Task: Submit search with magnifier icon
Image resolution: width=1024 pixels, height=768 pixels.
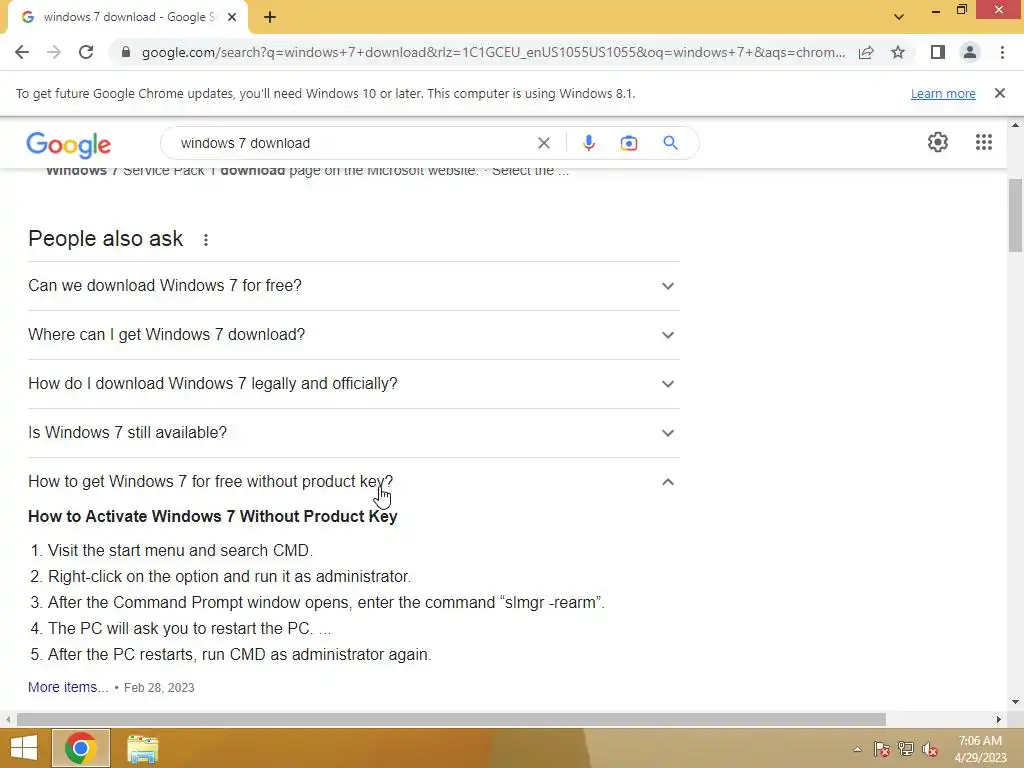Action: point(670,143)
